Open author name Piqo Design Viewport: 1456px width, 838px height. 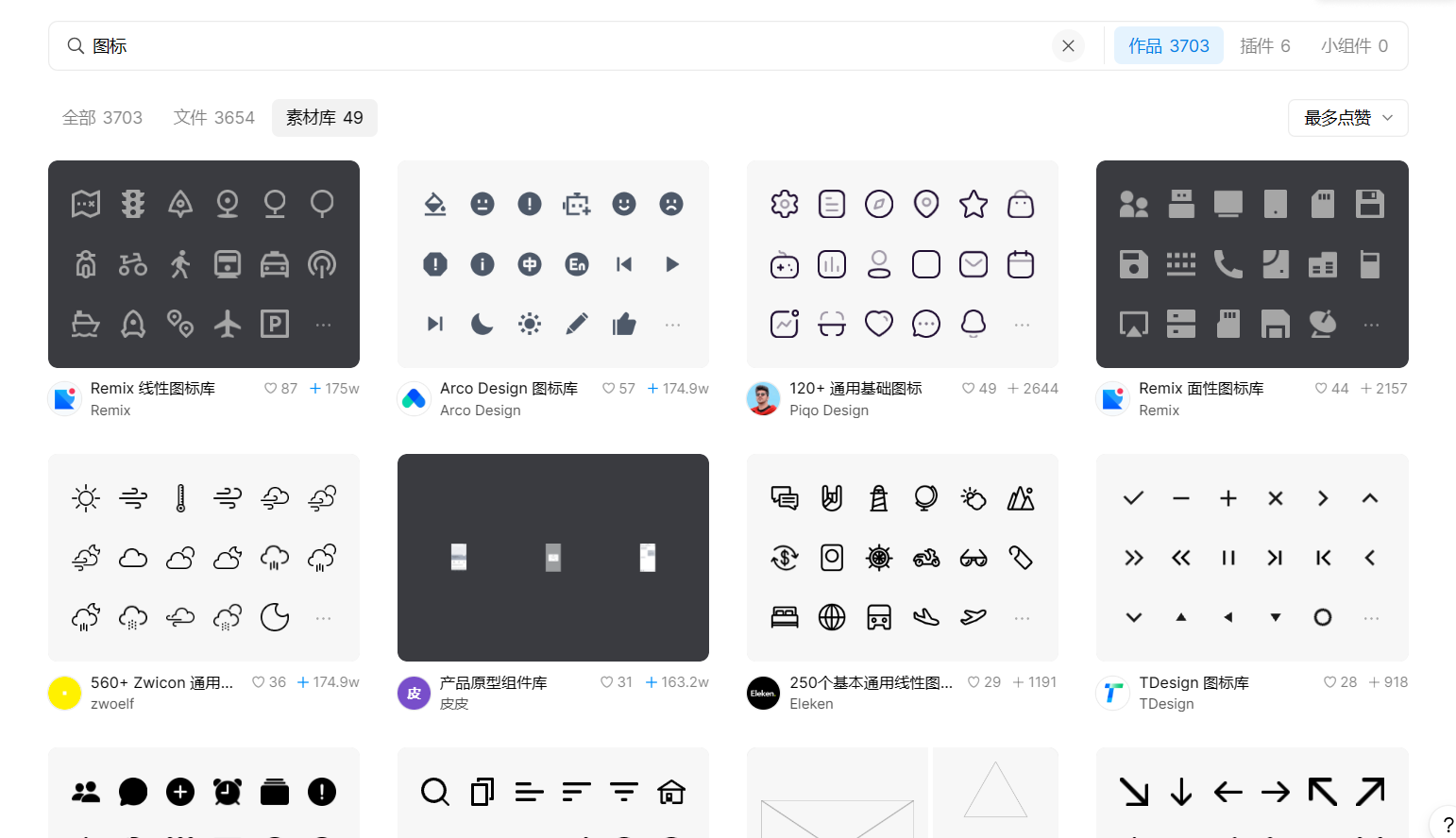(x=829, y=411)
